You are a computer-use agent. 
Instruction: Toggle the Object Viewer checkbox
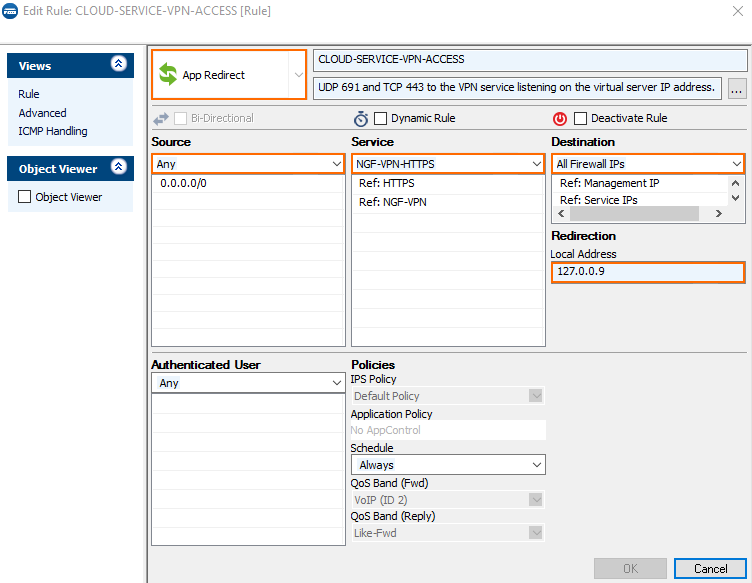(24, 197)
